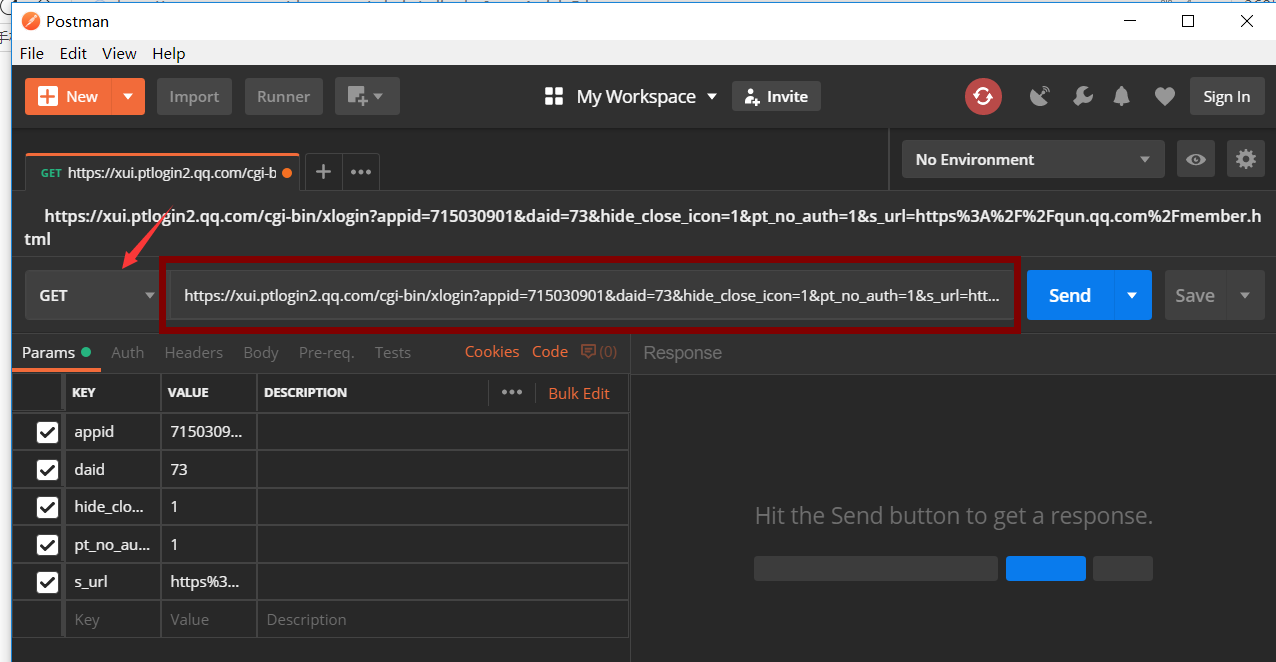The width and height of the screenshot is (1276, 662).
Task: Open the Edit menu
Action: coord(73,53)
